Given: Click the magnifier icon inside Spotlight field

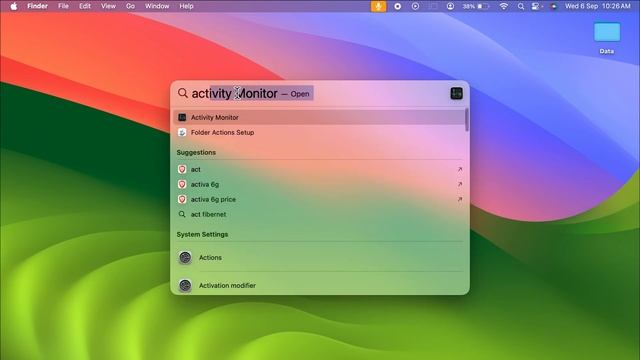Looking at the screenshot, I should pyautogui.click(x=183, y=93).
